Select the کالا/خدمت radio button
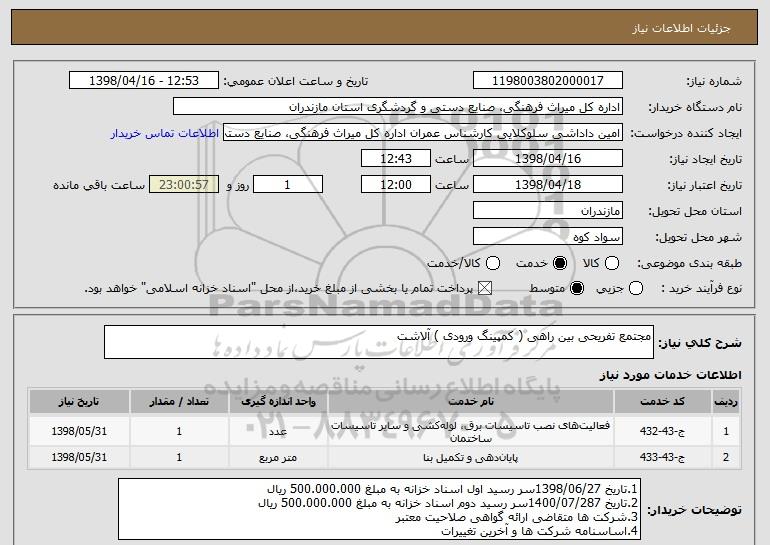The width and height of the screenshot is (770, 545). pos(493,264)
